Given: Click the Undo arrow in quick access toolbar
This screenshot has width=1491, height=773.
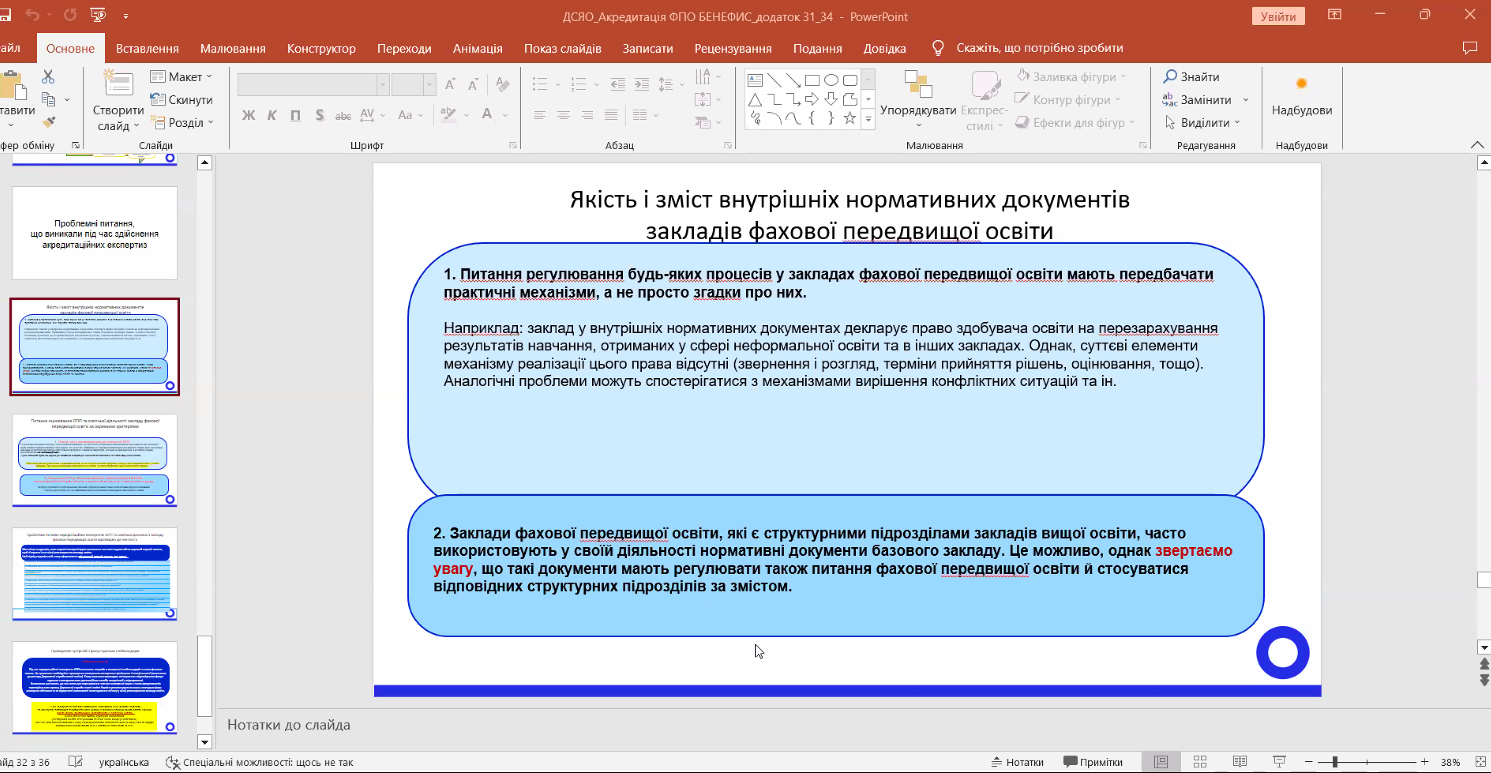Looking at the screenshot, I should (33, 16).
